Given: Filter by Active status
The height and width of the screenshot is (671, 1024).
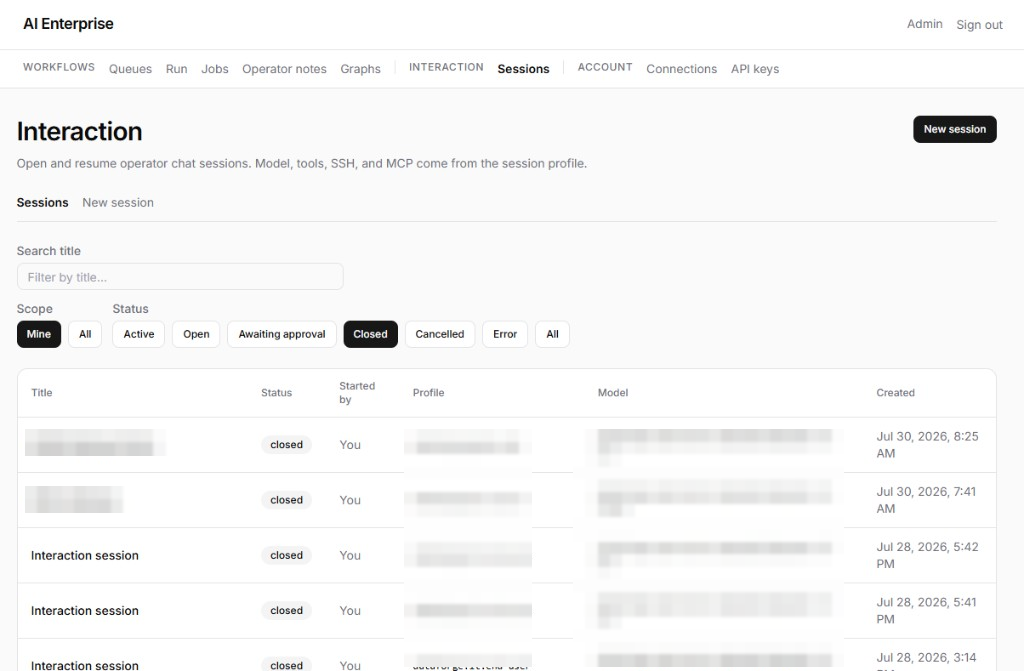Looking at the screenshot, I should 138,334.
